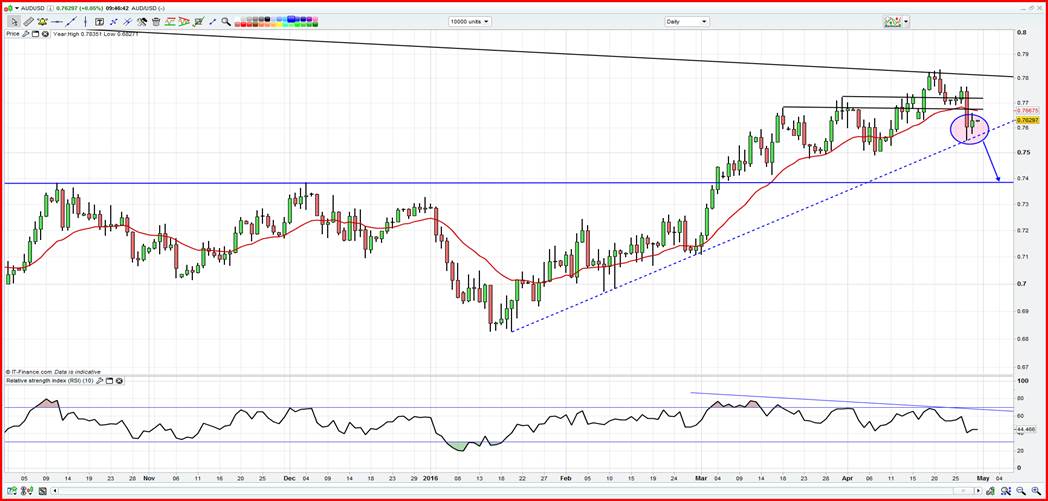Close the Price panel with X icon
This screenshot has height=501, width=1048.
[47, 33]
